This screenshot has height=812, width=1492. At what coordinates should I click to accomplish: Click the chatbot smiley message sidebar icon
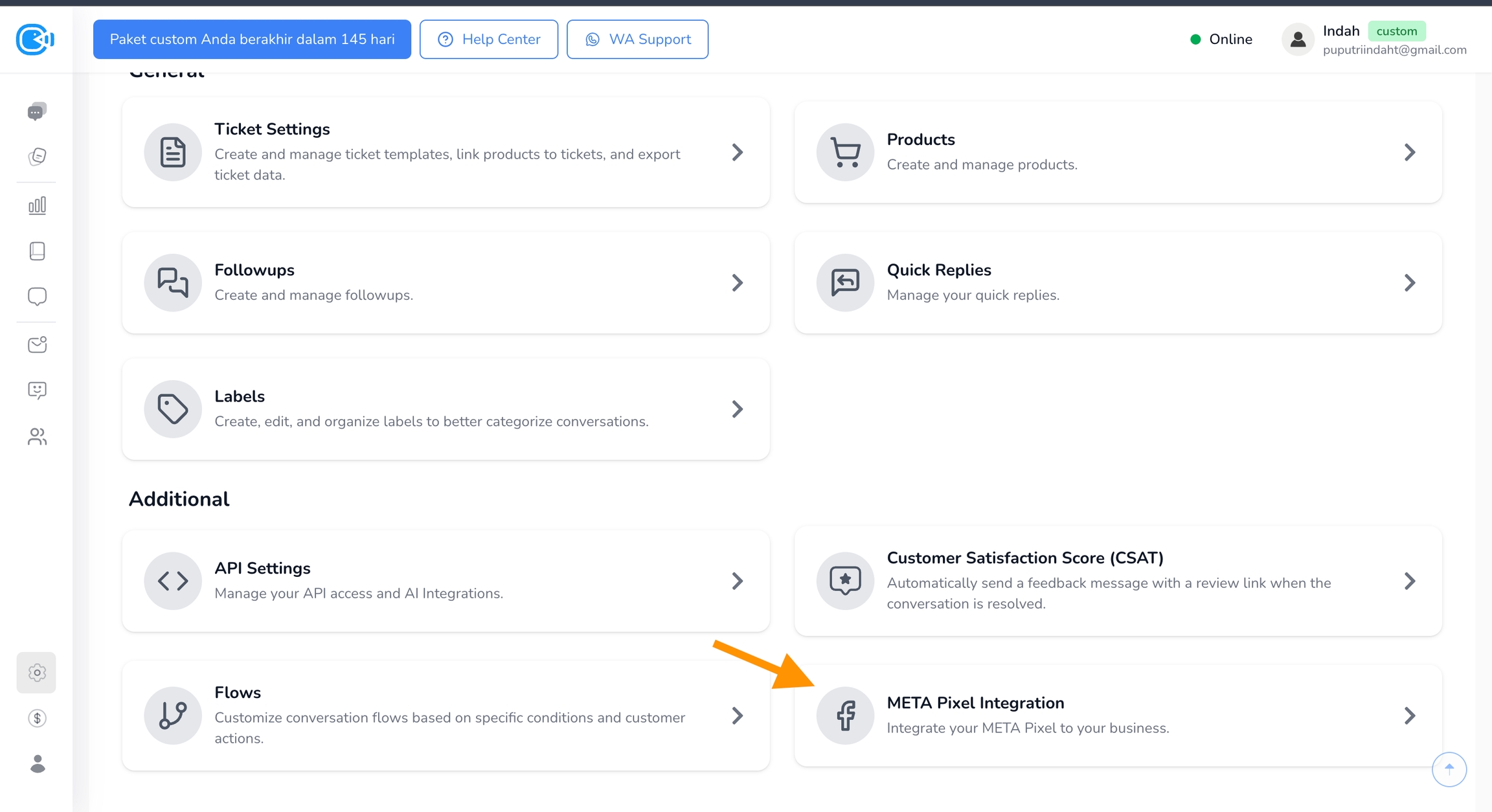pos(37,390)
